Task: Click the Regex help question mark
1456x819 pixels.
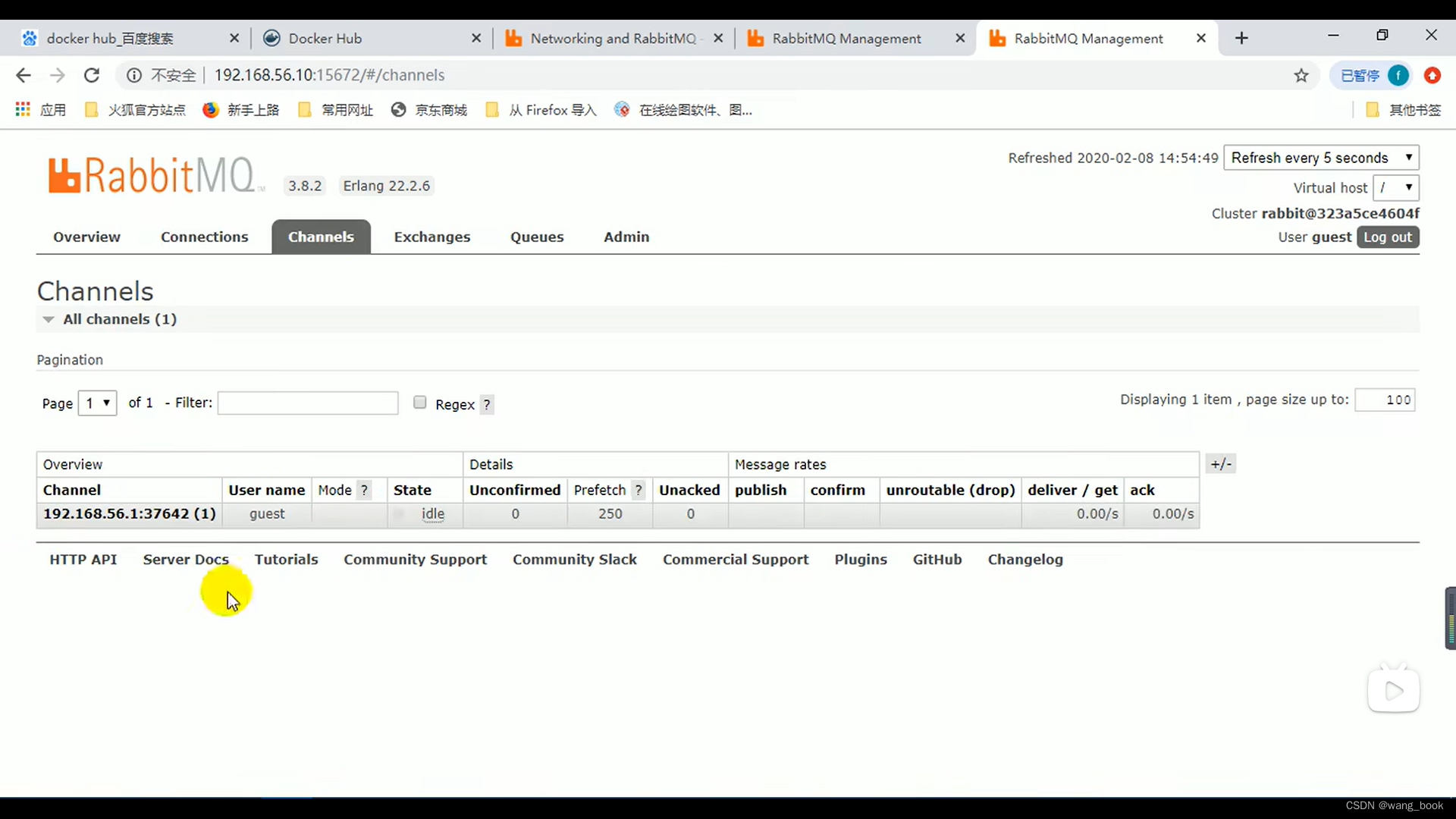Action: 487,404
